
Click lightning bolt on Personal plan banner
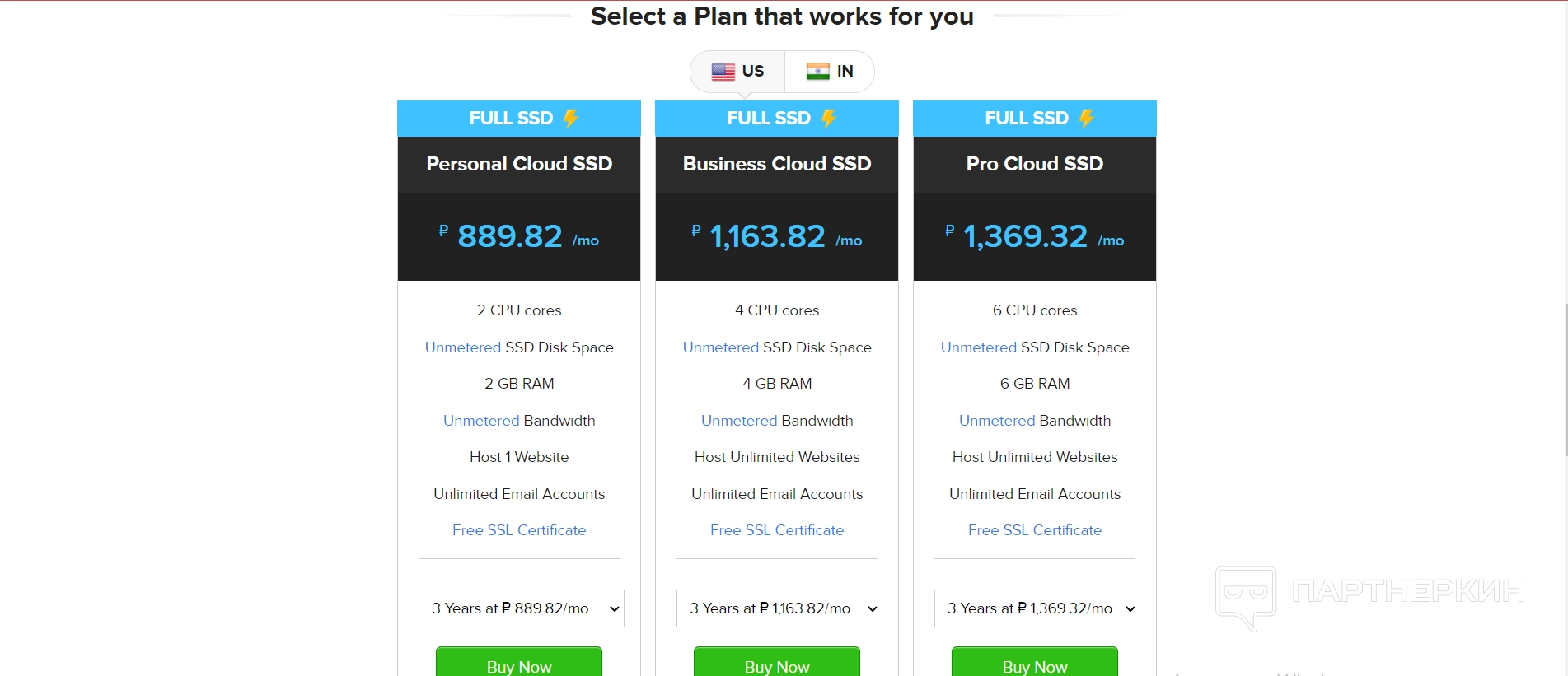[570, 119]
